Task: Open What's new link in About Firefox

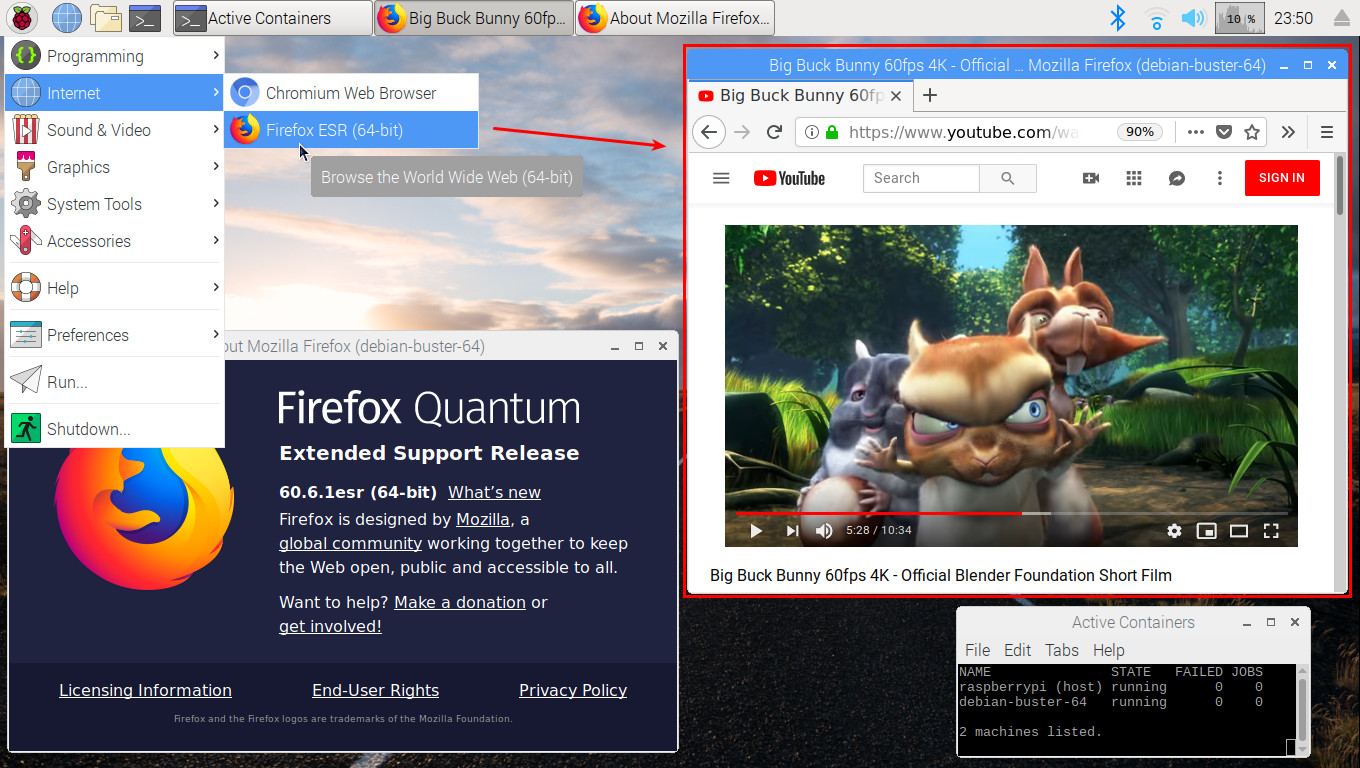Action: (x=494, y=492)
